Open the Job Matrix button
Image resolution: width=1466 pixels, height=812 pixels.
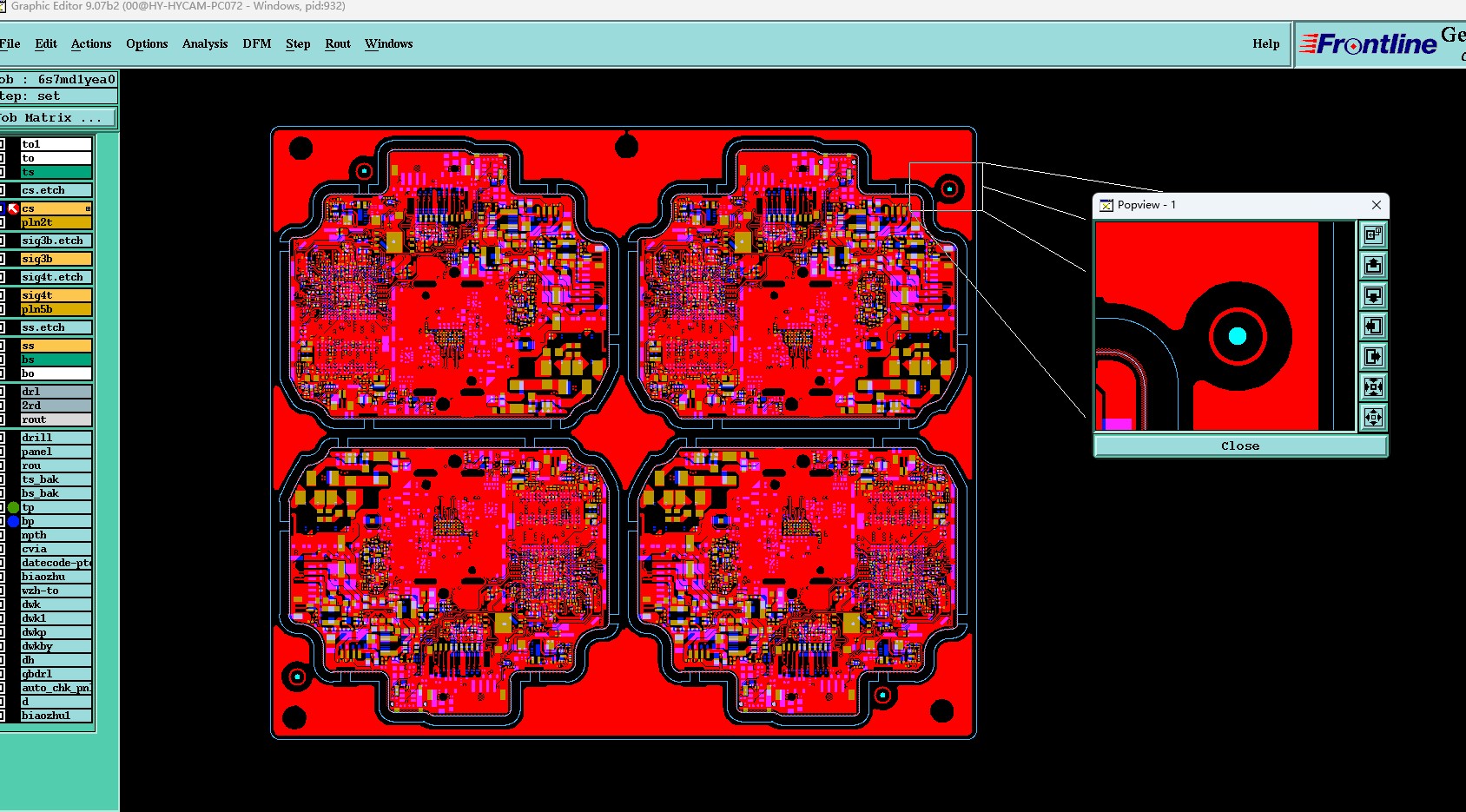[x=57, y=117]
